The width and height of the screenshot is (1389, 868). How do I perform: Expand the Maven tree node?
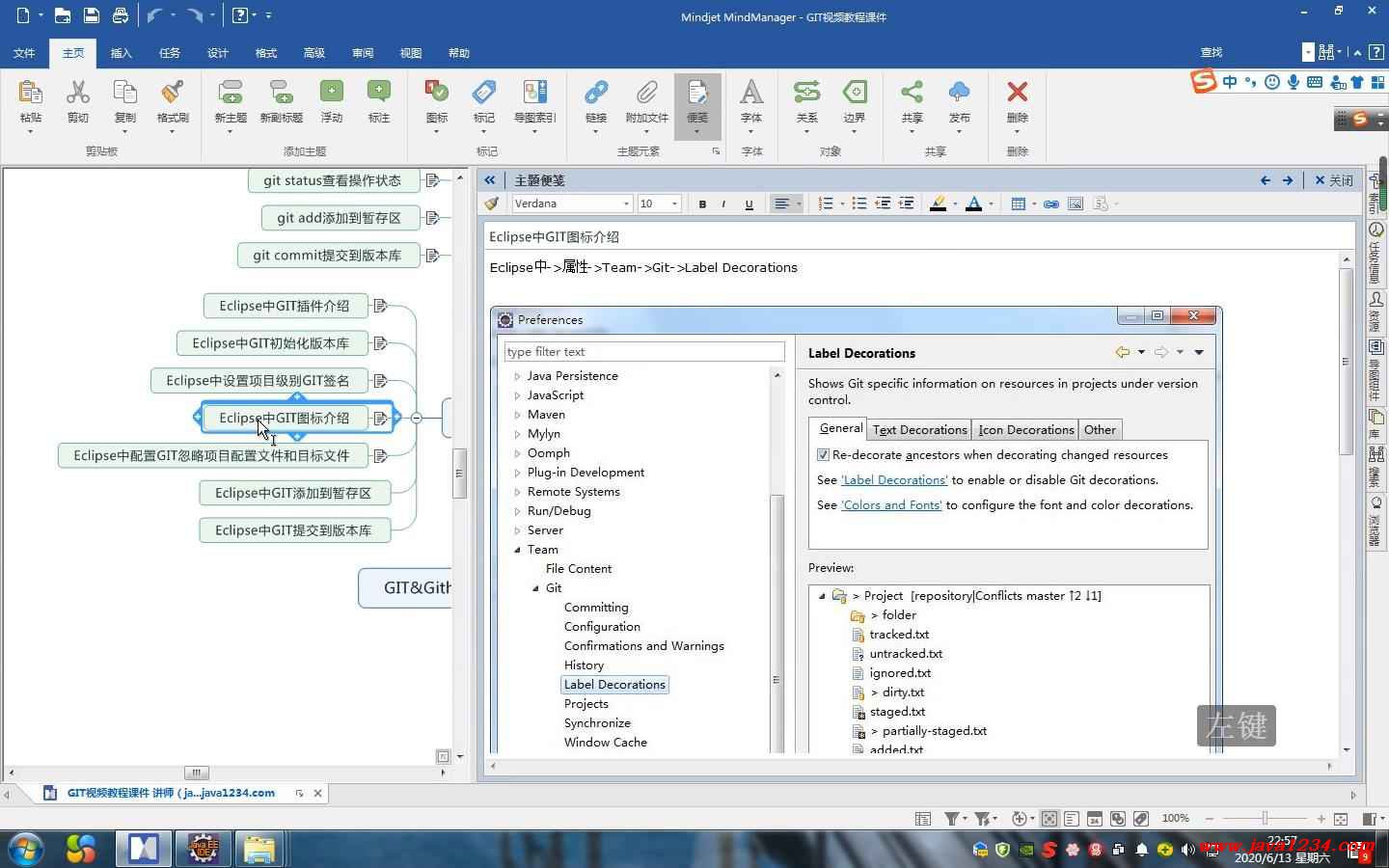[517, 415]
